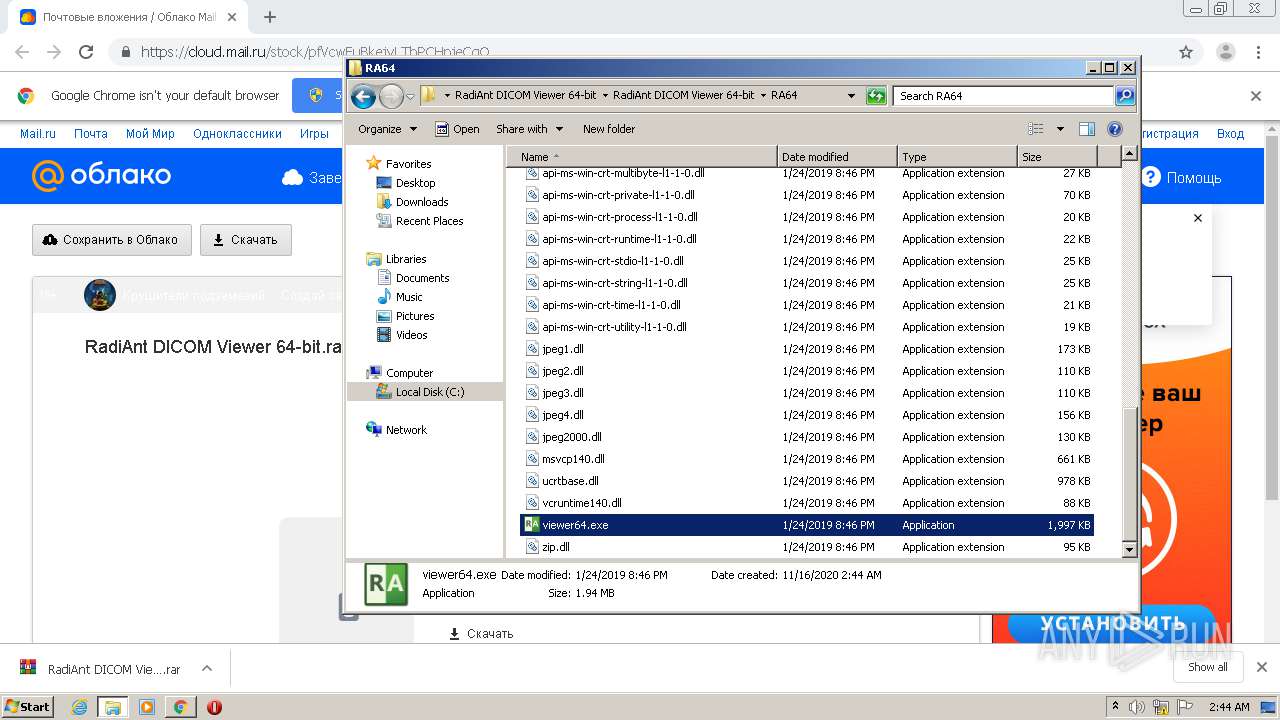Select the jpeg1.dll file
1280x720 pixels.
pyautogui.click(x=563, y=349)
